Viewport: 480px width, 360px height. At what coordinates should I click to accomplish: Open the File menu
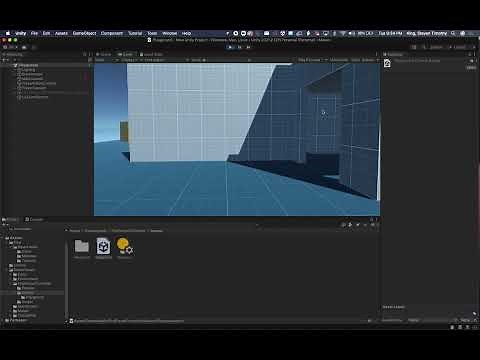pyautogui.click(x=34, y=33)
